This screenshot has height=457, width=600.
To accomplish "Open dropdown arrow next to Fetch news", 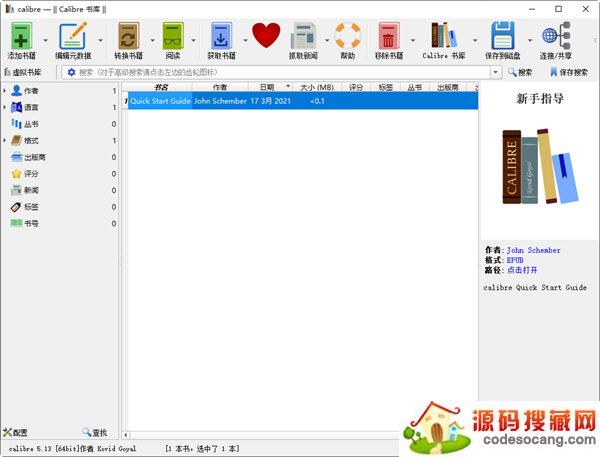I will (327, 40).
